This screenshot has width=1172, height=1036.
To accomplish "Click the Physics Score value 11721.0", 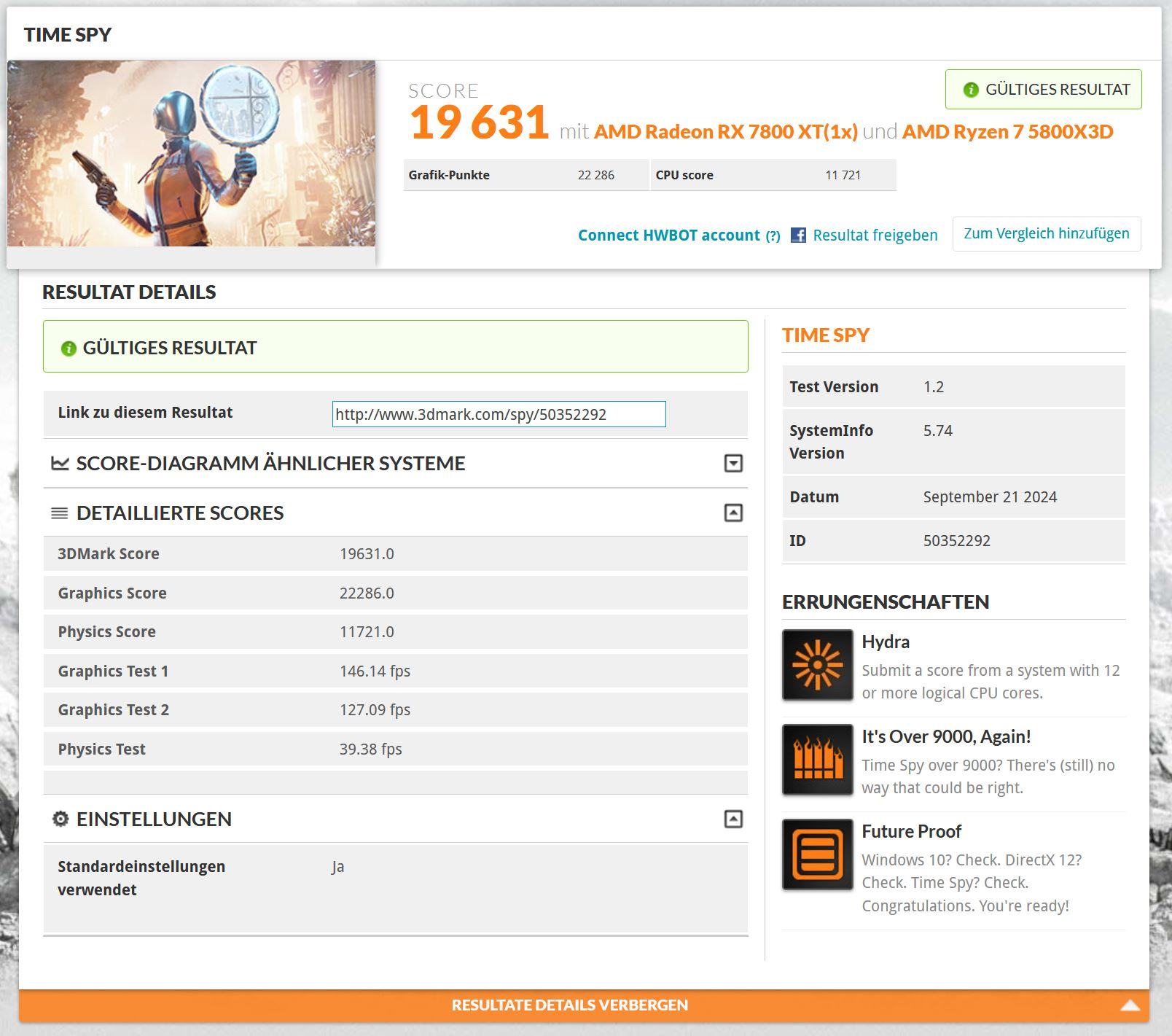I will (x=367, y=631).
